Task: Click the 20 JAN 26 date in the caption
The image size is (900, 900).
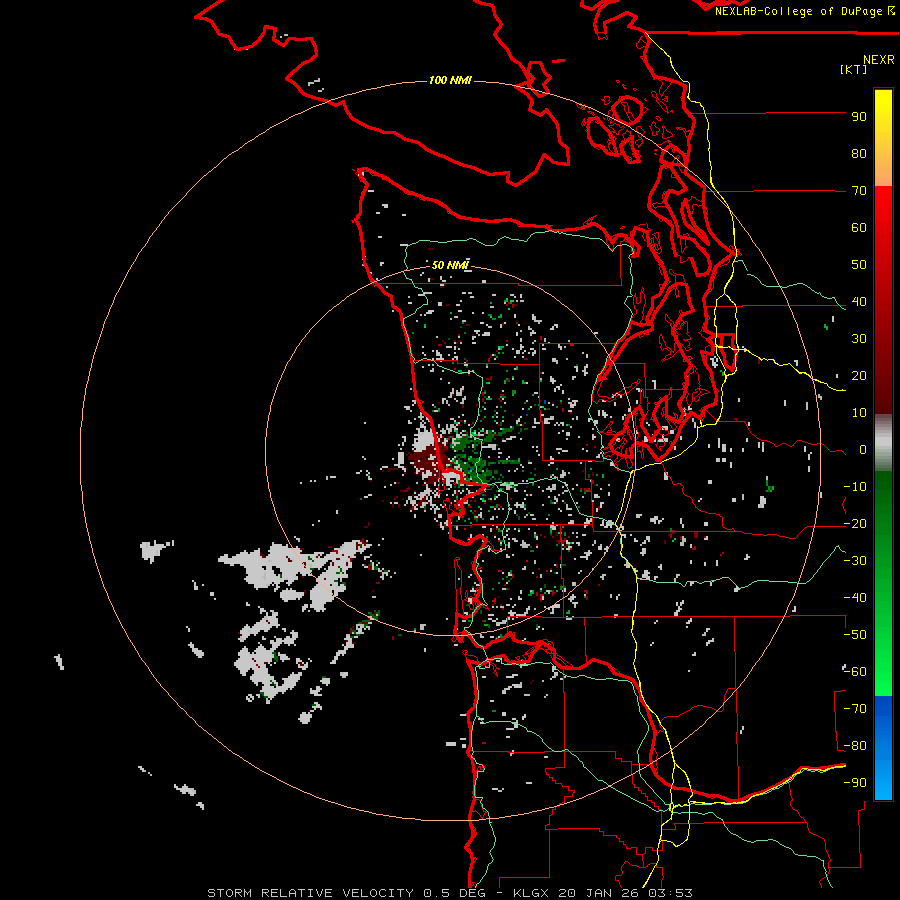Action: point(599,893)
